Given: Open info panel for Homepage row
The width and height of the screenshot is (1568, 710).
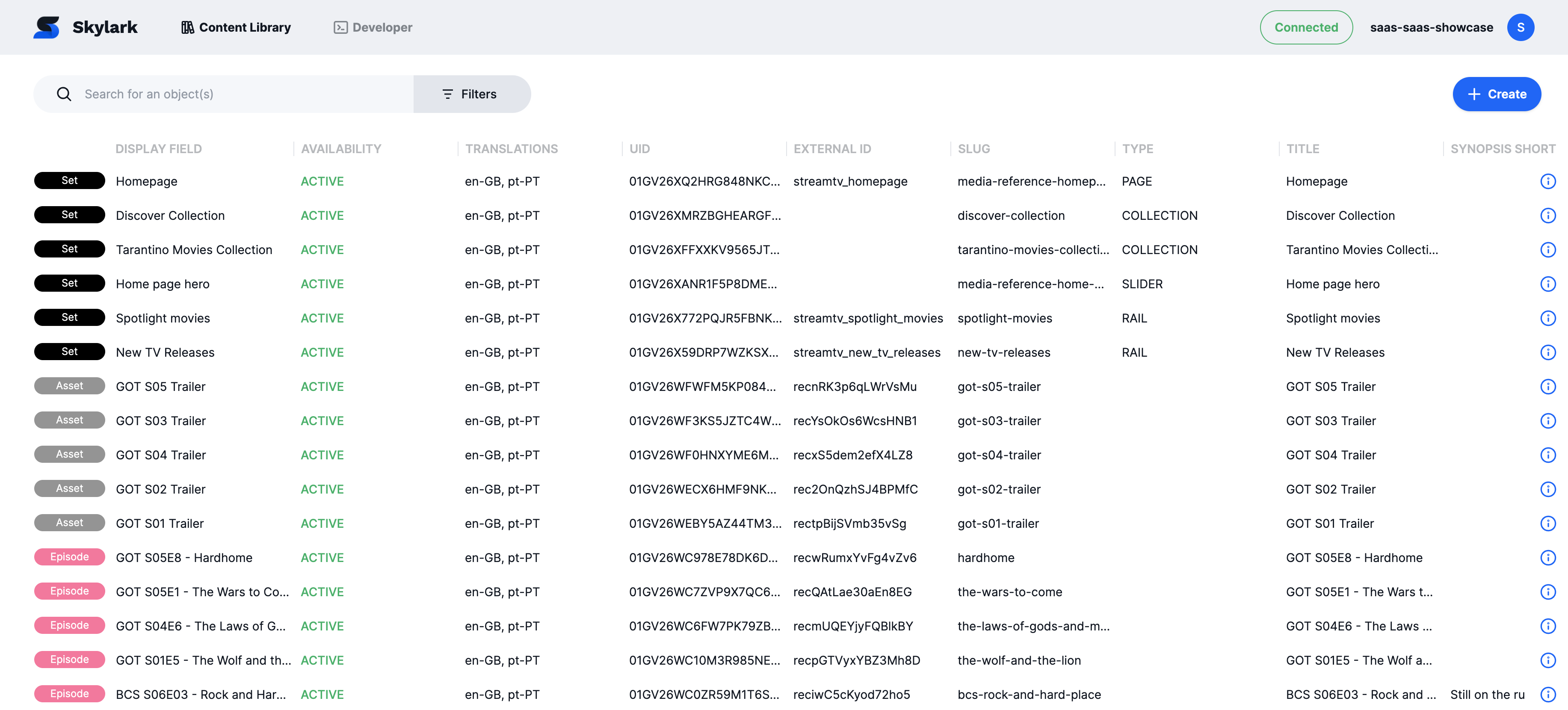Looking at the screenshot, I should (1547, 181).
